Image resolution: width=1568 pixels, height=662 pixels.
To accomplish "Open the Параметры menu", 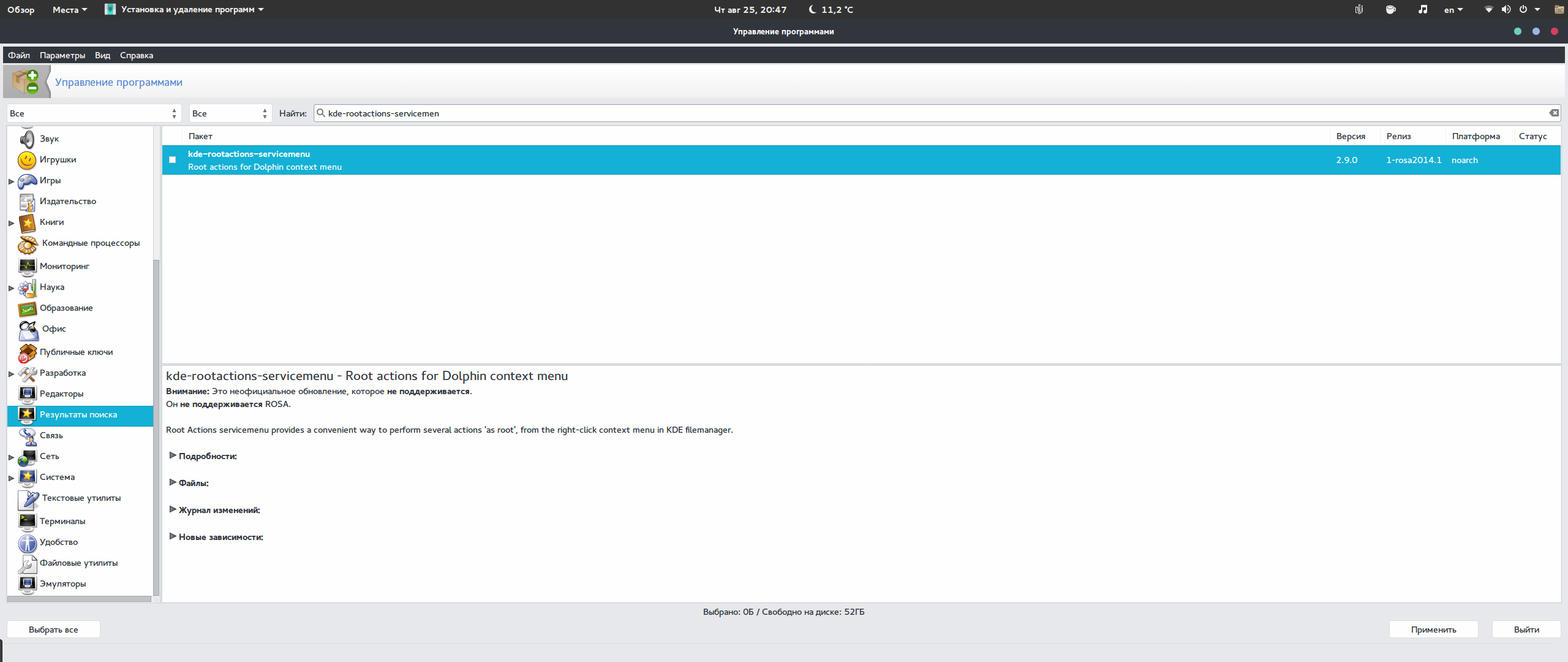I will click(62, 55).
